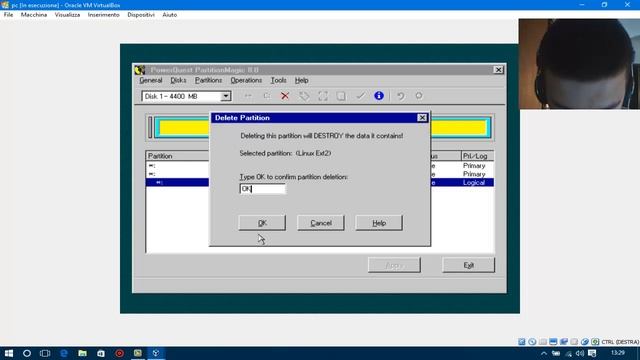Select the second Primary partition row
This screenshot has height=360, width=640.
click(320, 174)
